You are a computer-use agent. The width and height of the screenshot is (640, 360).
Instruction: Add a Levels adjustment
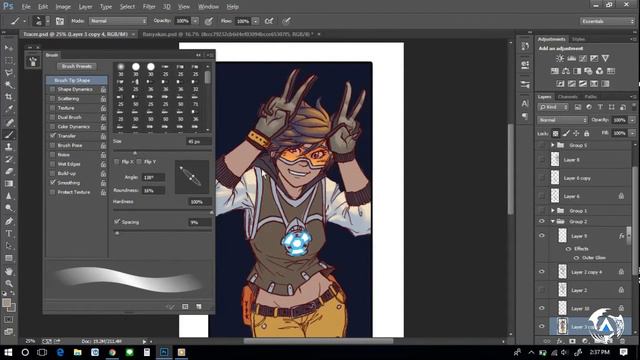571,58
